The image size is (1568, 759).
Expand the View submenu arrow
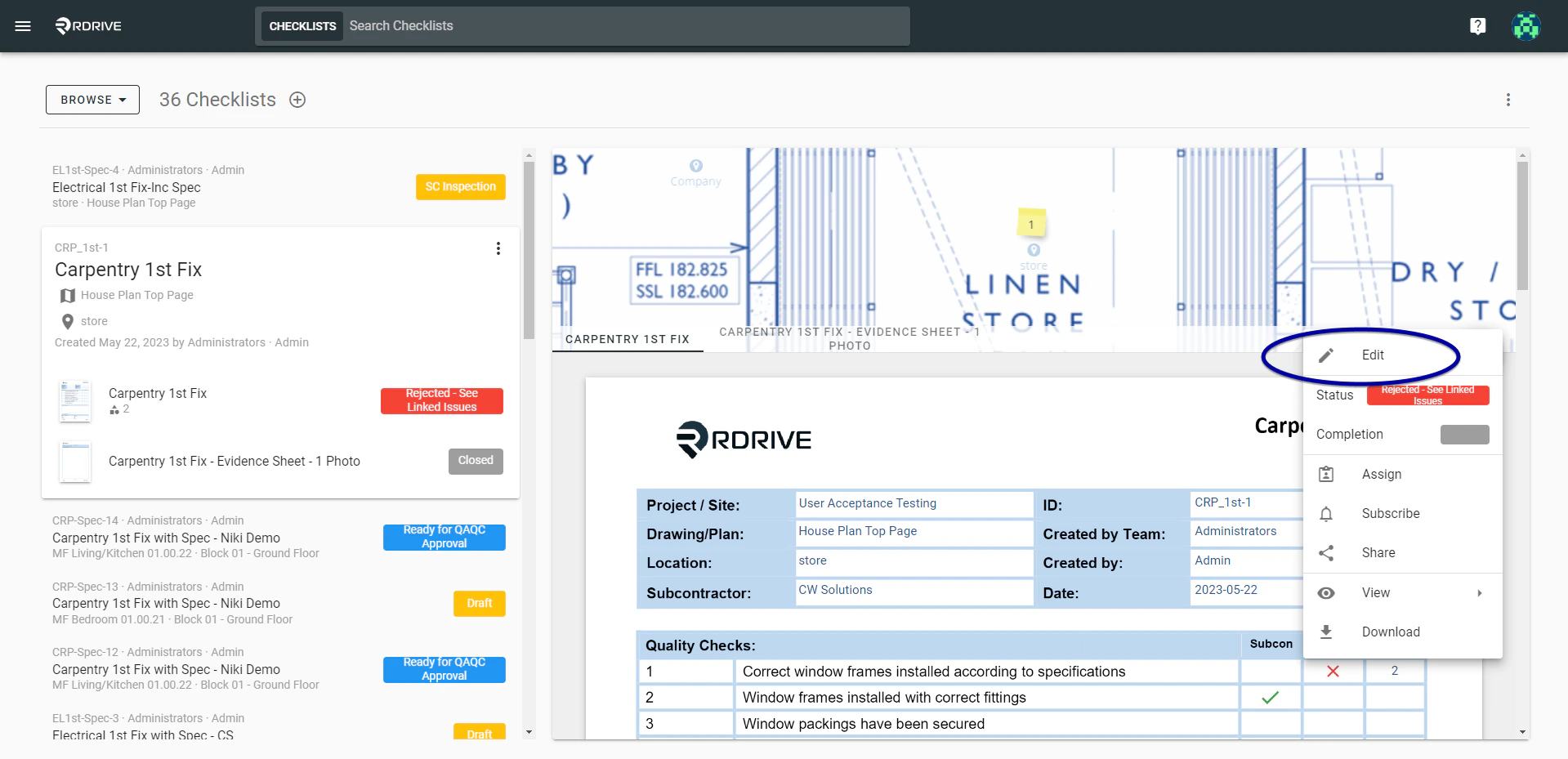(1480, 593)
